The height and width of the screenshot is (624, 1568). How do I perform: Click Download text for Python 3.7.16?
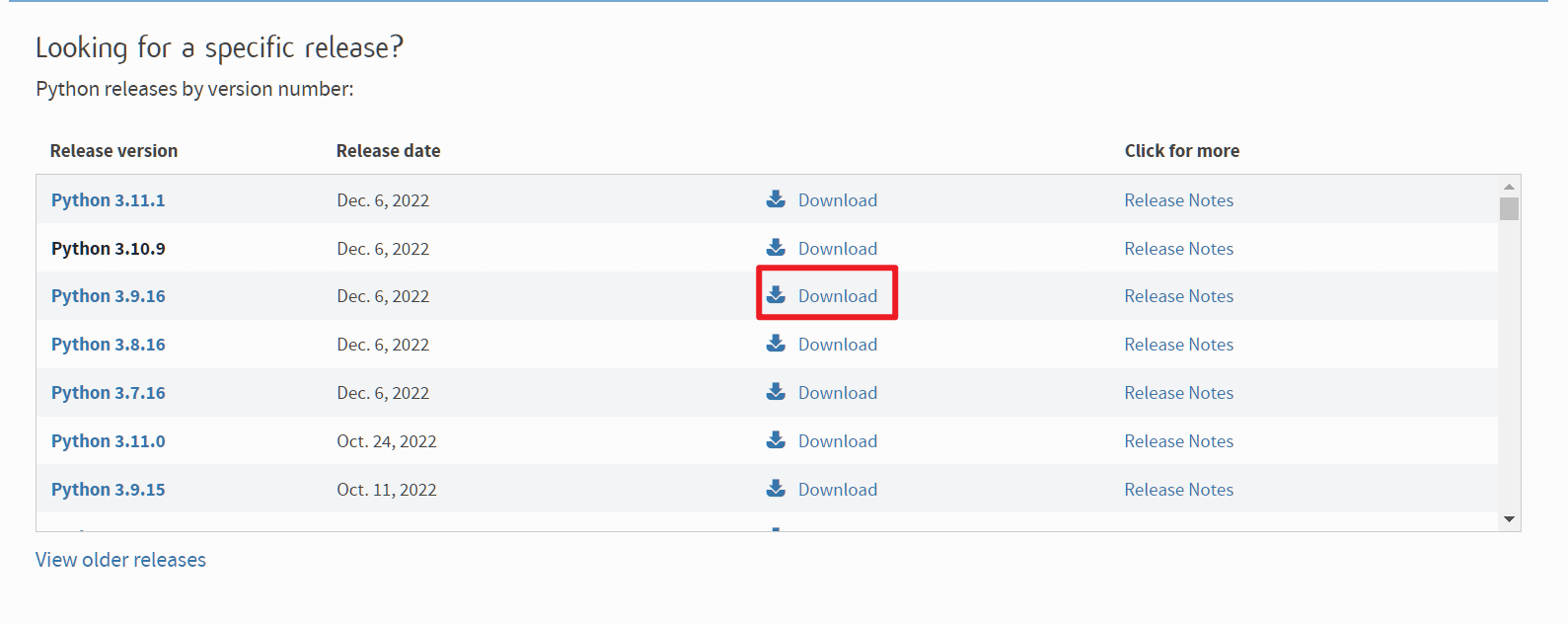[x=838, y=393]
